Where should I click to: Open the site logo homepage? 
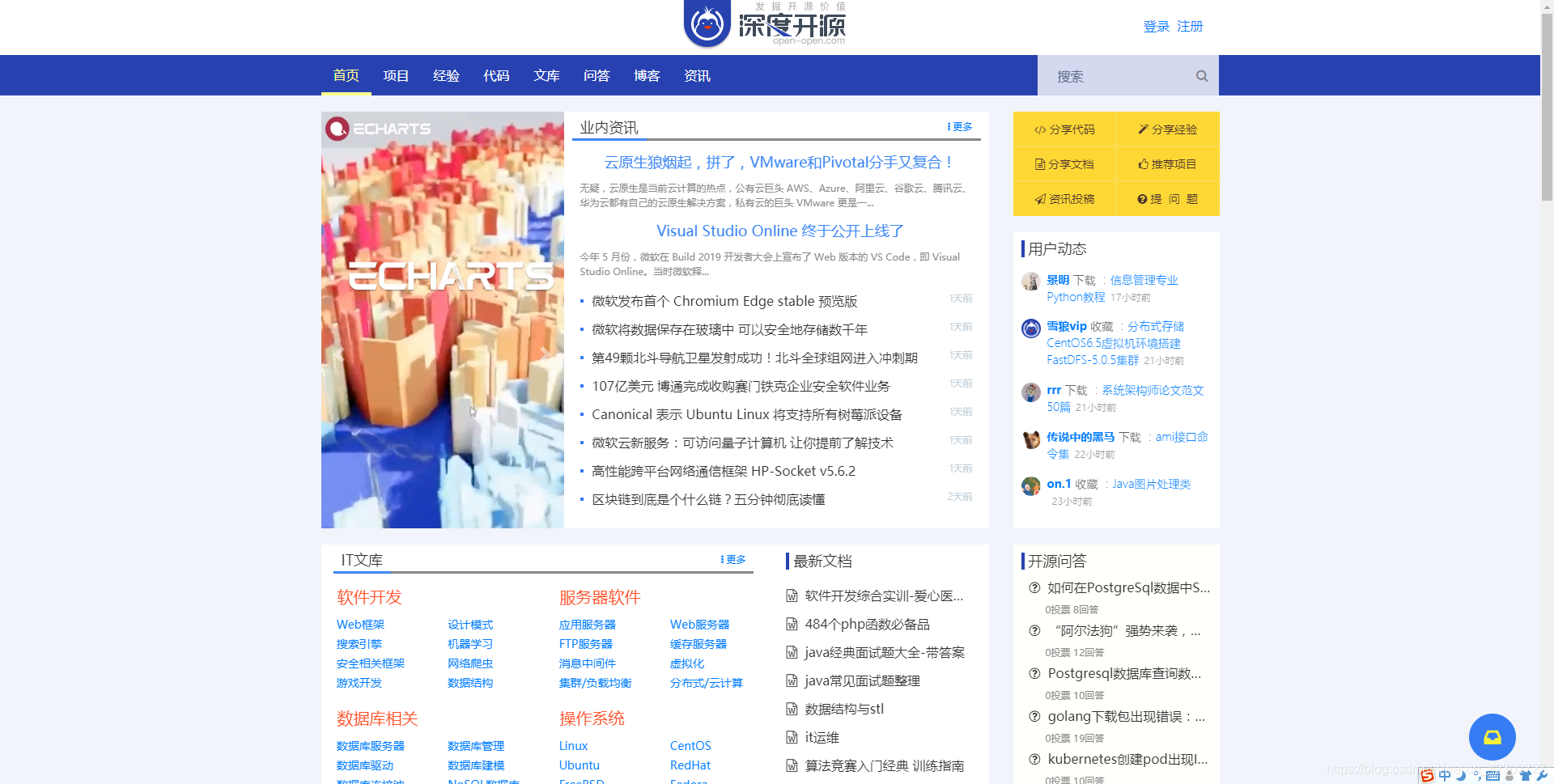(x=764, y=24)
